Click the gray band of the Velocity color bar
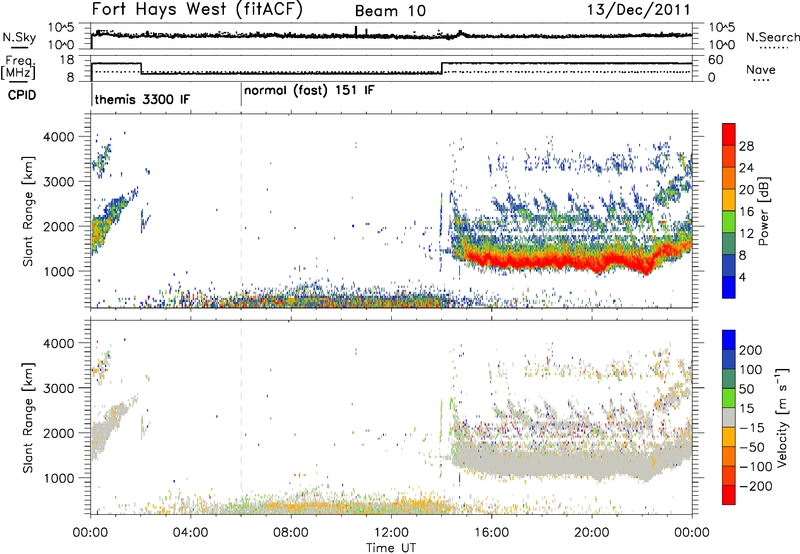This screenshot has height=554, width=800. click(729, 418)
